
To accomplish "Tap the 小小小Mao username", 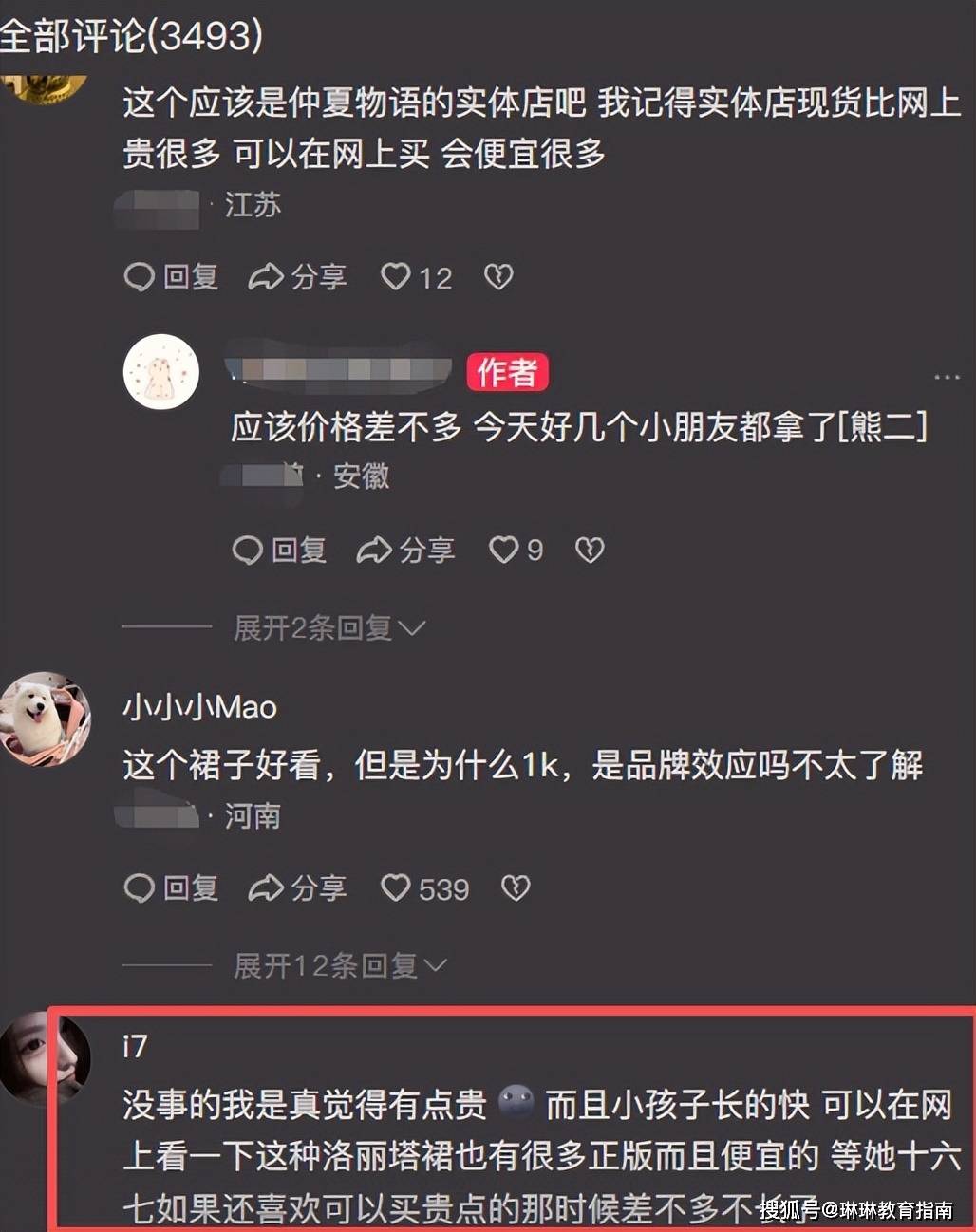I will coord(199,707).
